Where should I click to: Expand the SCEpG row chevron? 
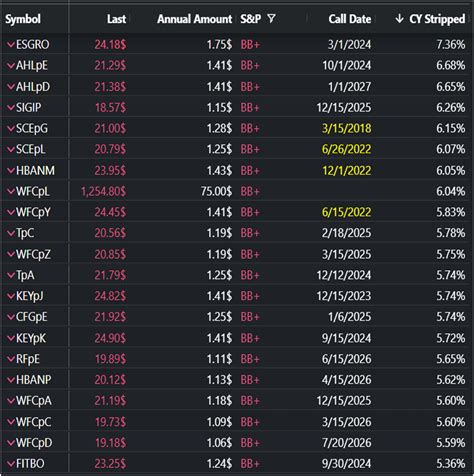coord(11,128)
